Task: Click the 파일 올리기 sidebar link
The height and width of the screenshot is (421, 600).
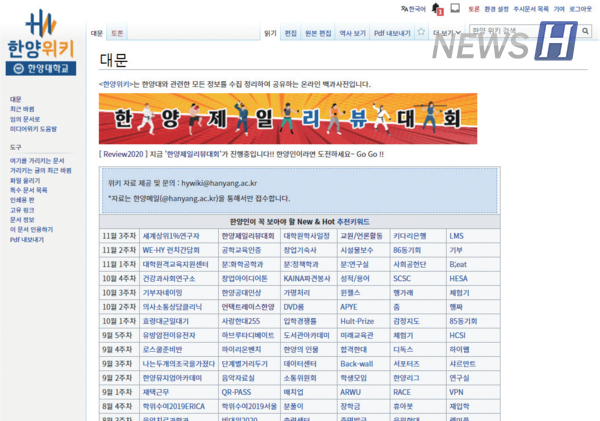Action: [25, 180]
